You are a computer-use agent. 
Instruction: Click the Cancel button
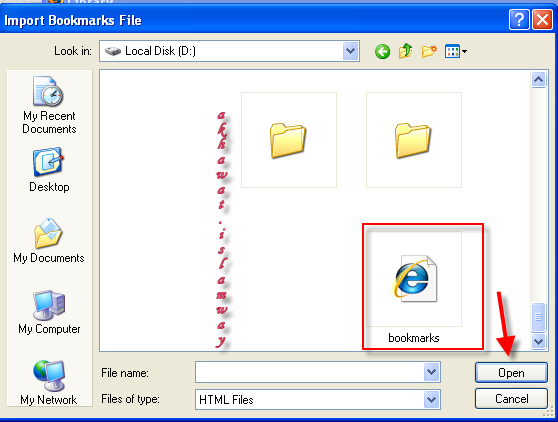(511, 399)
